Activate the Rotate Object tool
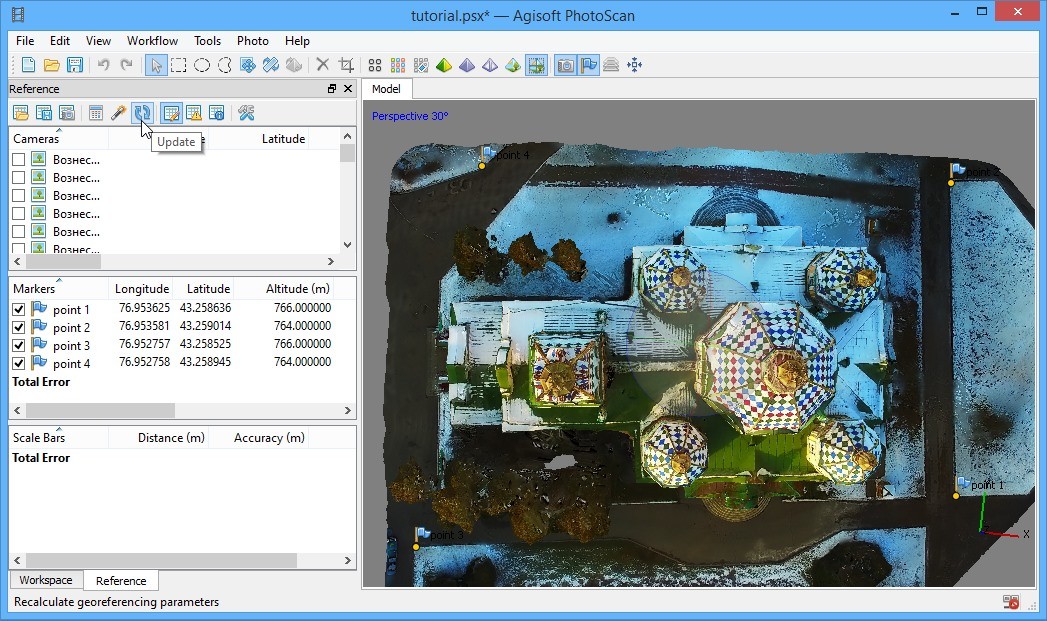 tap(293, 65)
